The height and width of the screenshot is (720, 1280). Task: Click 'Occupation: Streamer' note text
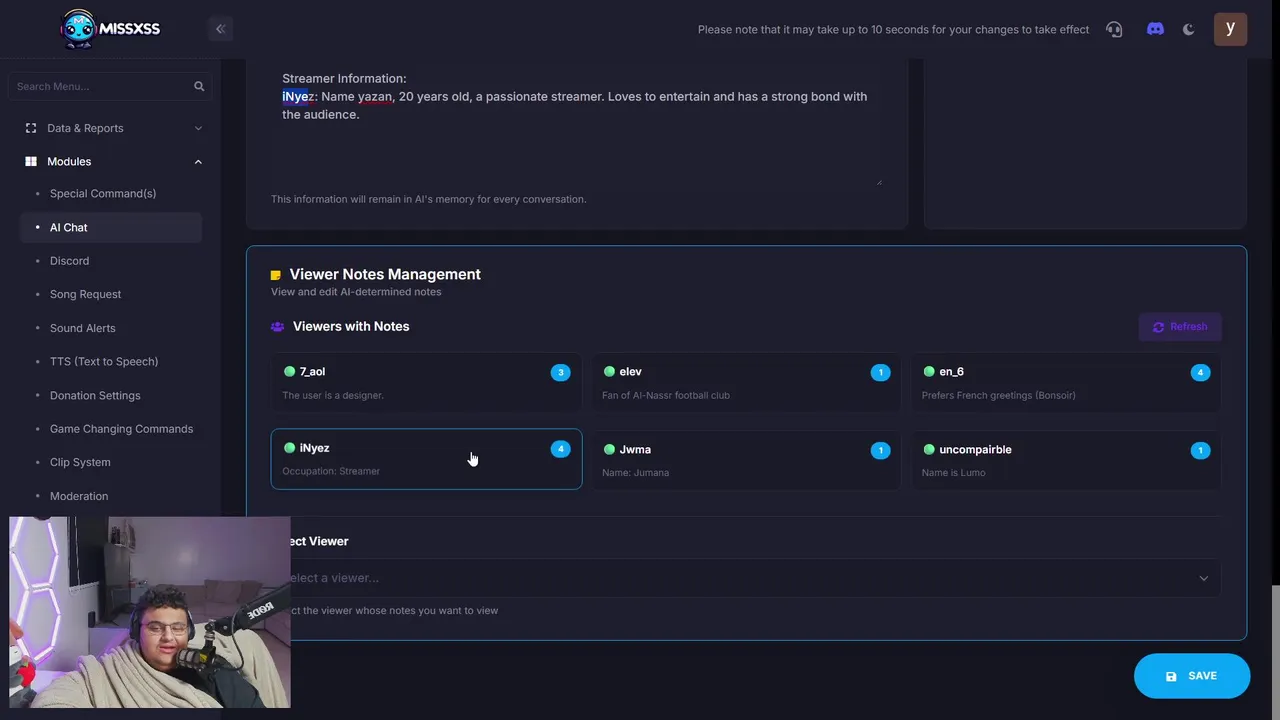(x=331, y=471)
